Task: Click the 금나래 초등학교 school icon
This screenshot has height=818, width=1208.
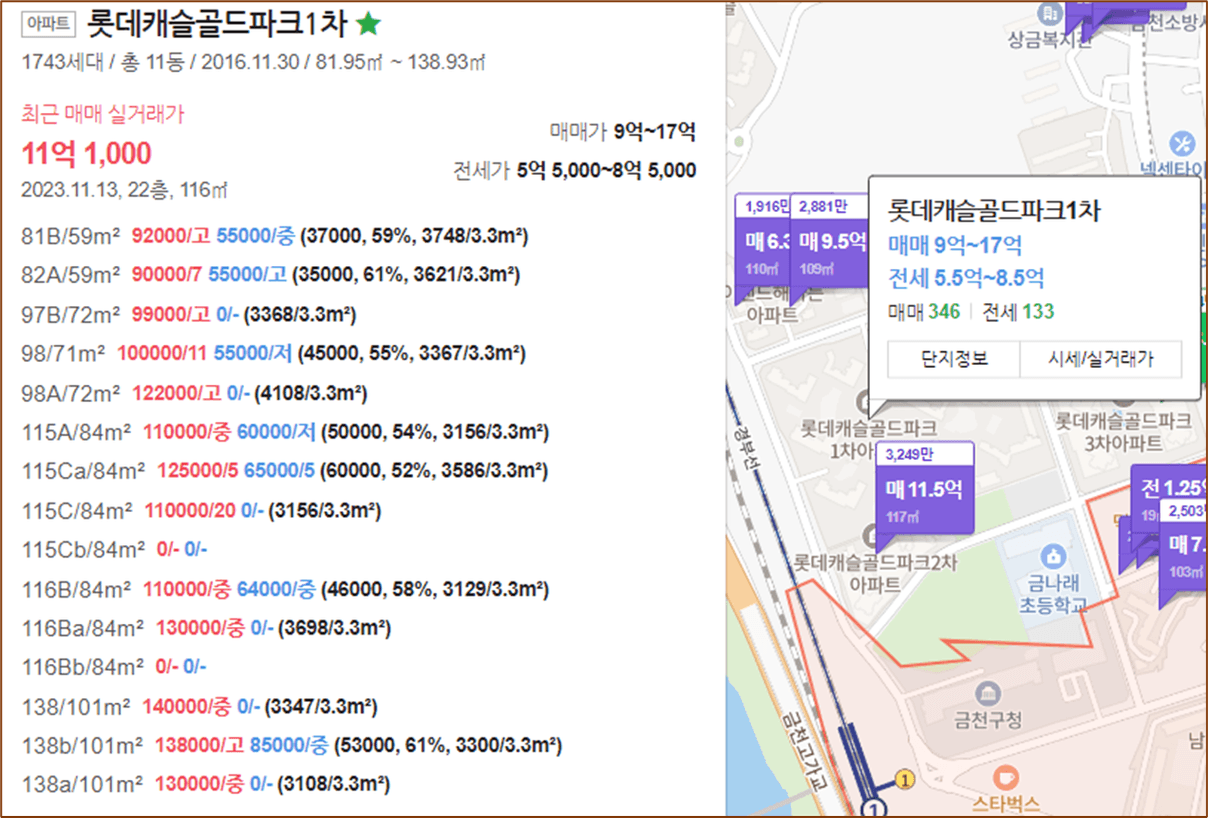Action: pyautogui.click(x=1051, y=555)
